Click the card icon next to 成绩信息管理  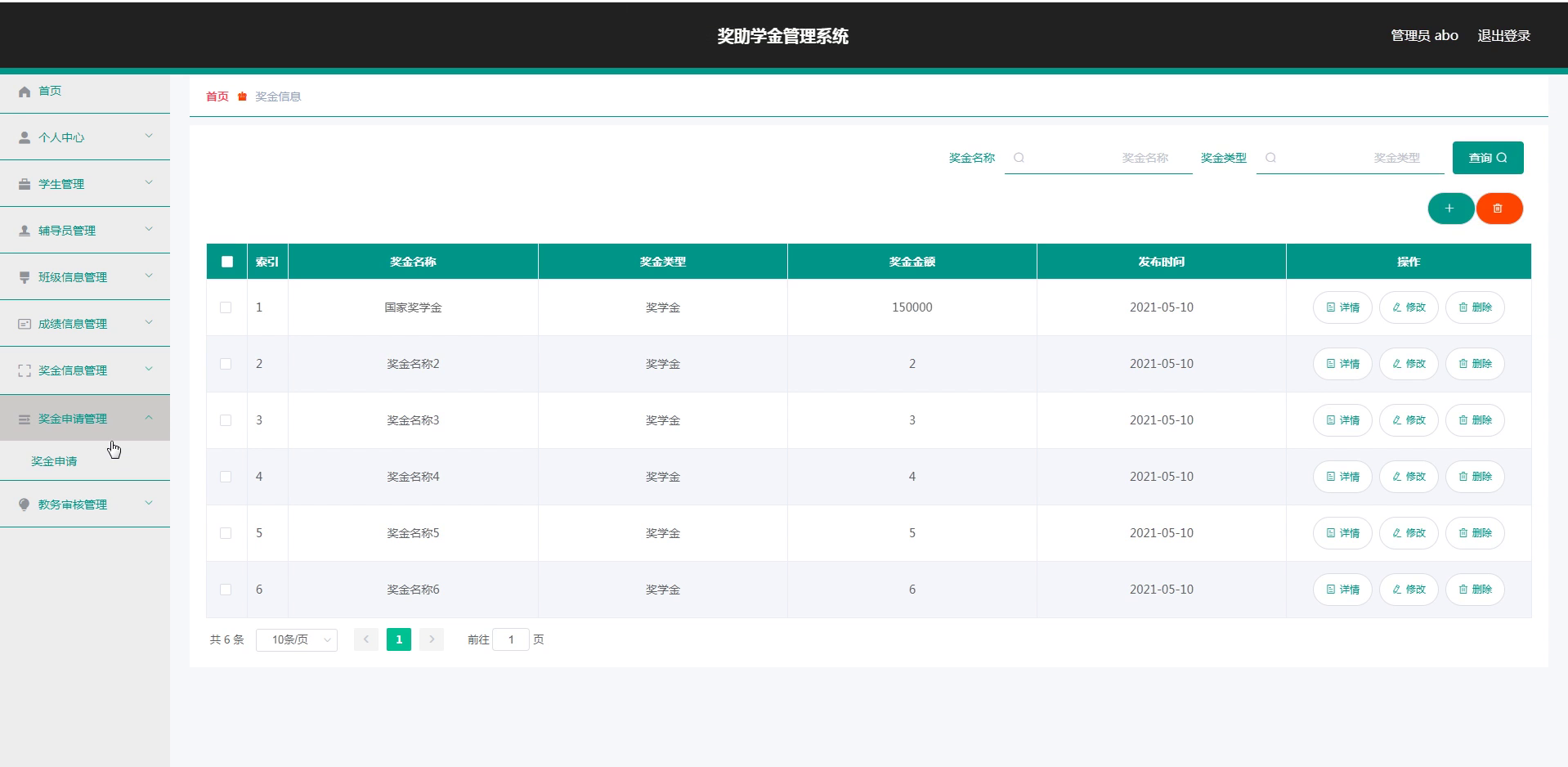click(x=25, y=324)
